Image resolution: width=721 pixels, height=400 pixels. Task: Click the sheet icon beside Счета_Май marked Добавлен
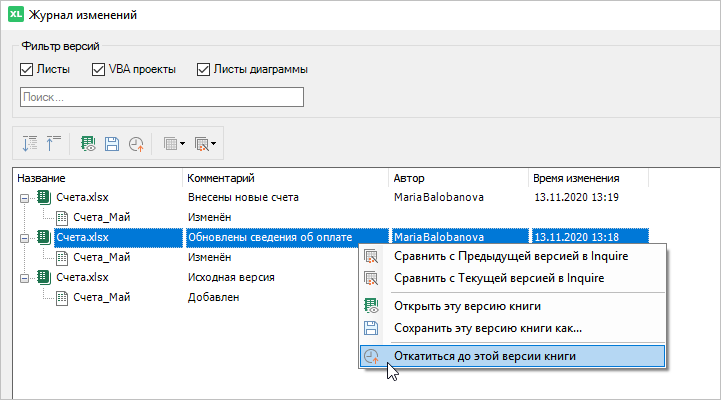pos(62,296)
